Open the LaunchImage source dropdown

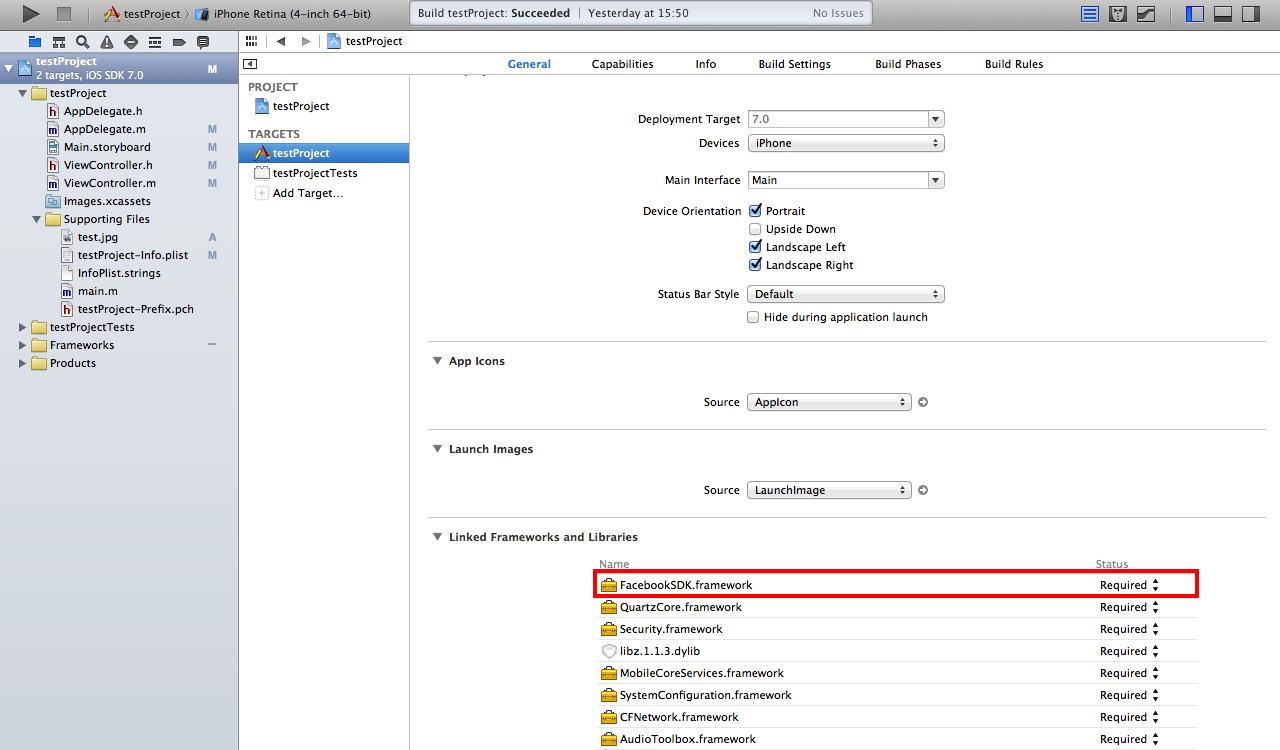829,490
